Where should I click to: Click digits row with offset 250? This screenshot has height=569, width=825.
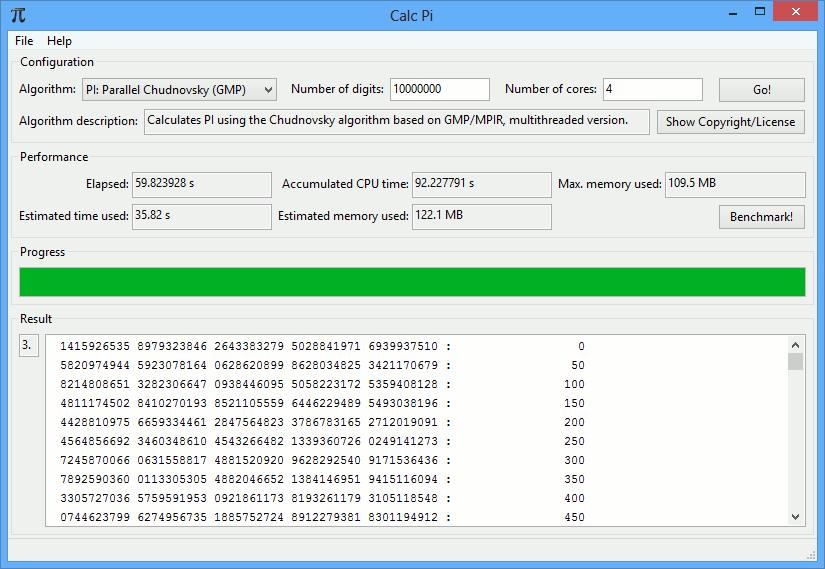pos(323,441)
